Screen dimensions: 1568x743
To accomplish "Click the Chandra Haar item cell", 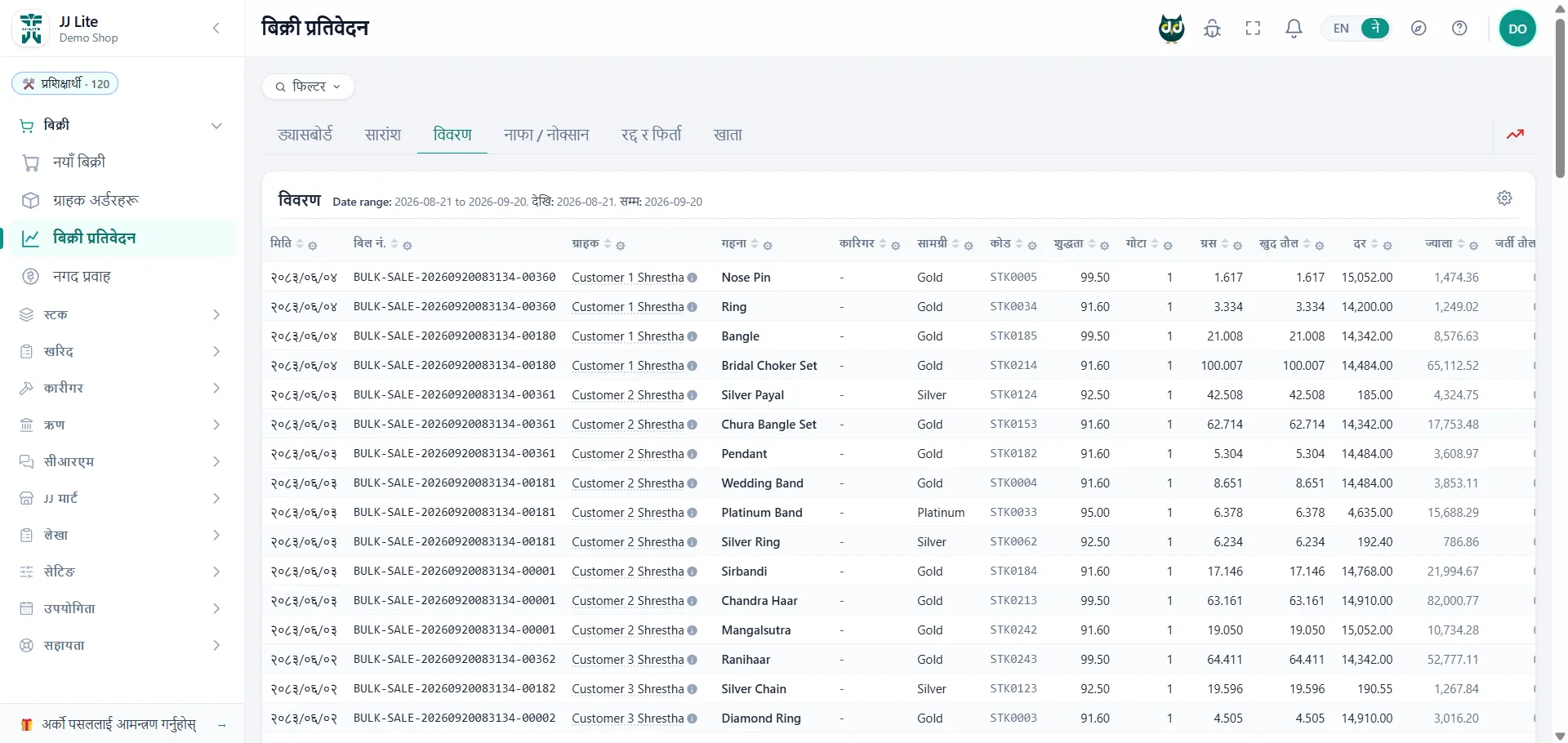I will [x=759, y=601].
